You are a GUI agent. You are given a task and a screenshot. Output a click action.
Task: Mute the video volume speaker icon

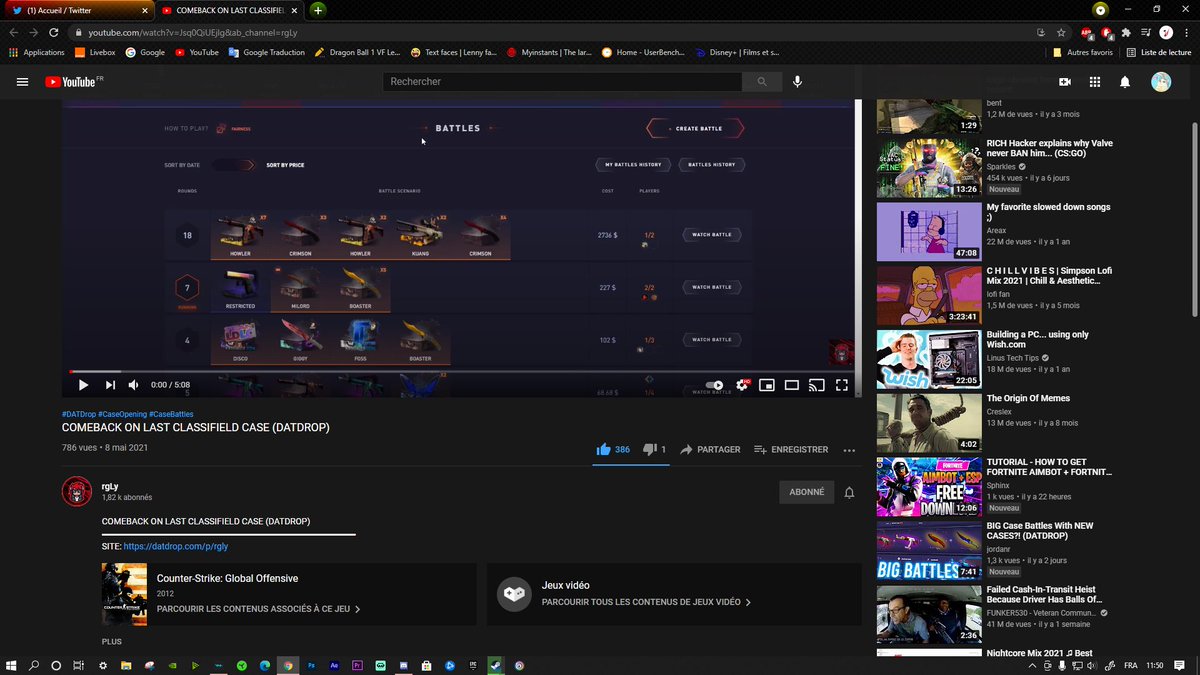[x=134, y=385]
